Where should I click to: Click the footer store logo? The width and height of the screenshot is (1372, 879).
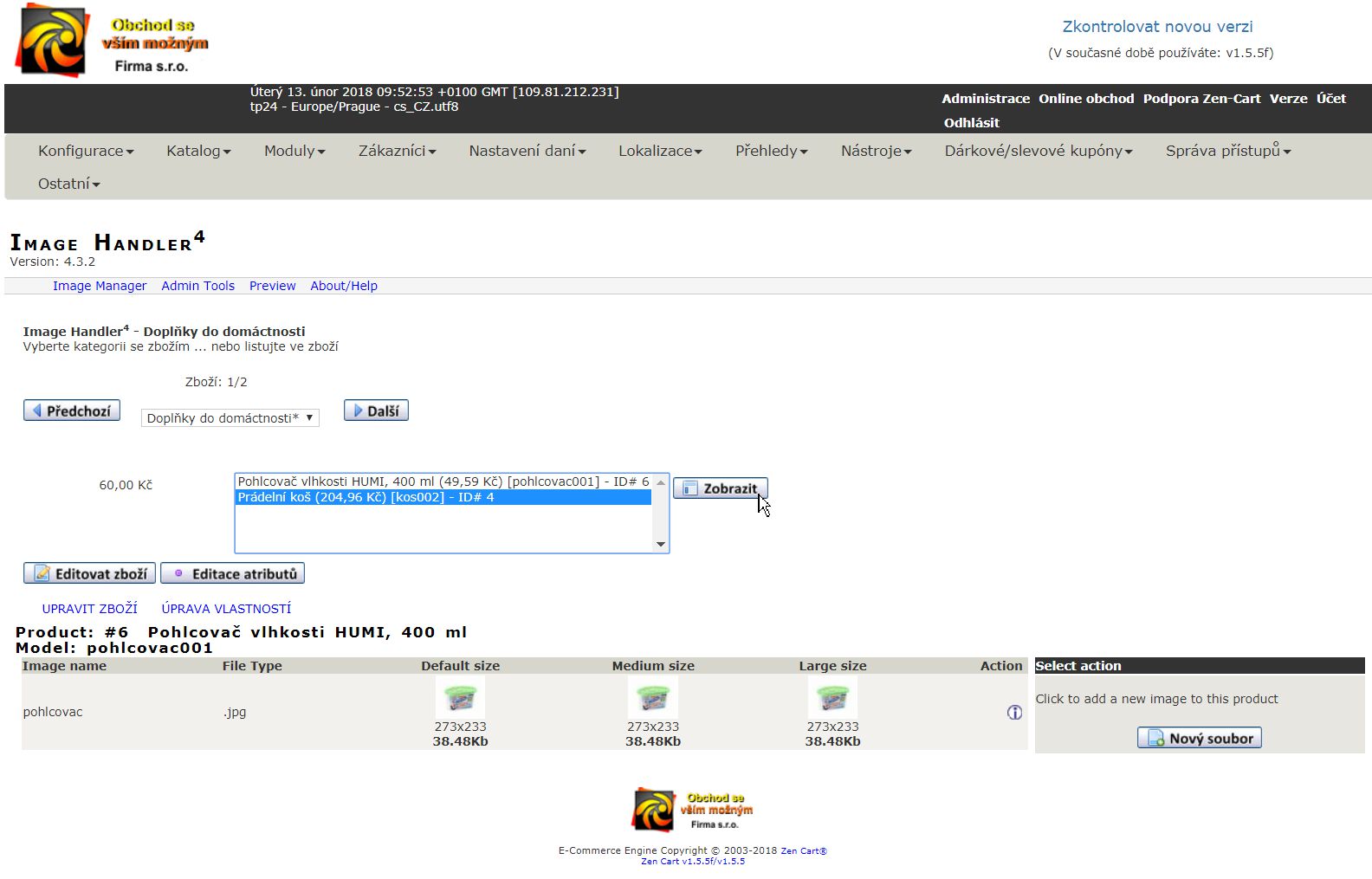(x=692, y=809)
